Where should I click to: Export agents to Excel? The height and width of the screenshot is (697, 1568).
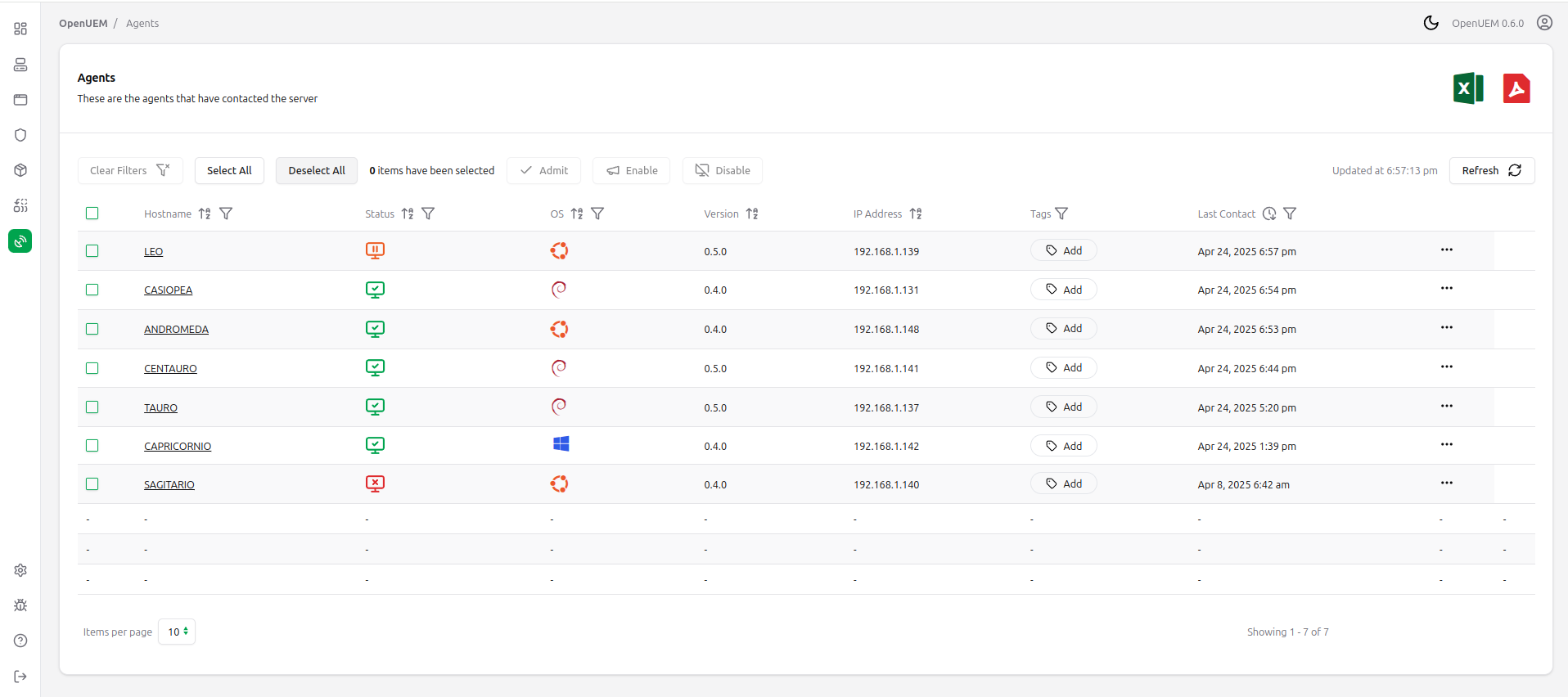click(x=1468, y=88)
